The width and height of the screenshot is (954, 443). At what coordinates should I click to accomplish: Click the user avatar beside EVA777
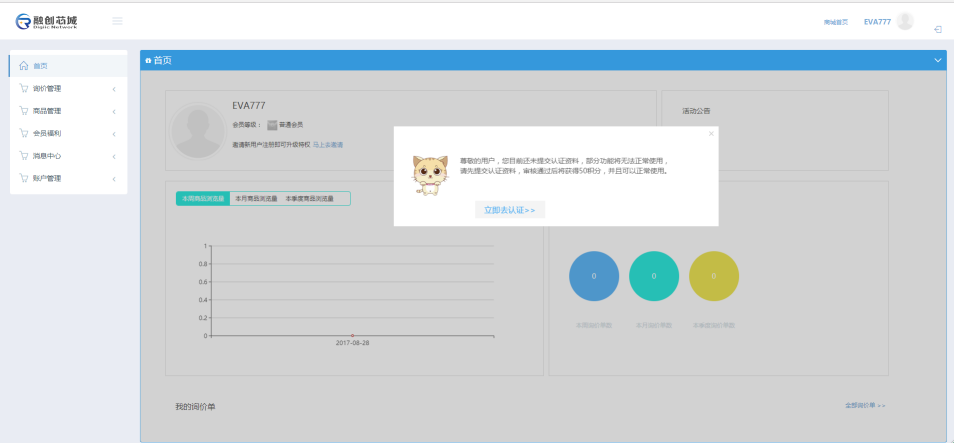click(905, 21)
